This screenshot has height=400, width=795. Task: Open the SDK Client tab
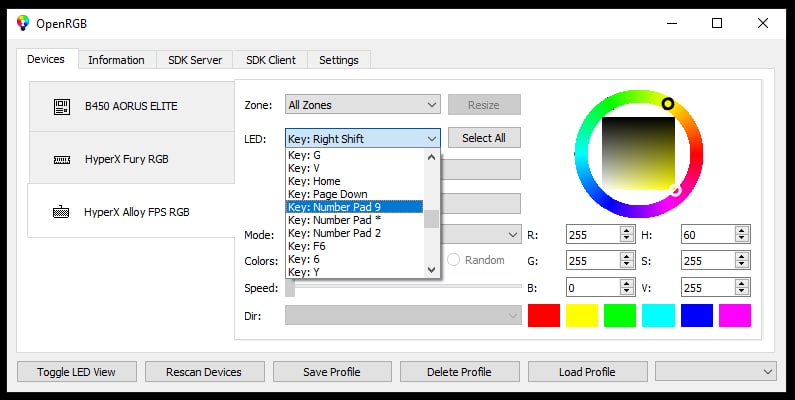[271, 60]
